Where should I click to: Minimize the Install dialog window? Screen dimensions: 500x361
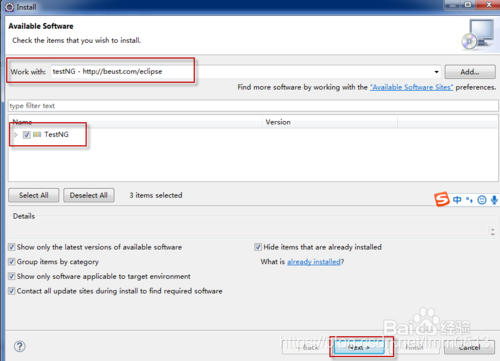(453, 5)
